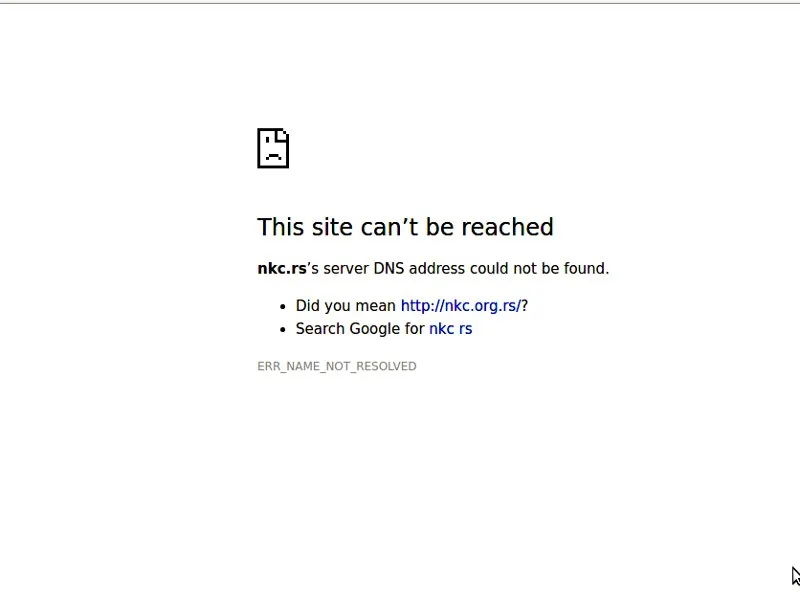Image resolution: width=800 pixels, height=599 pixels.
Task: Click the word server in the message
Action: click(x=345, y=268)
